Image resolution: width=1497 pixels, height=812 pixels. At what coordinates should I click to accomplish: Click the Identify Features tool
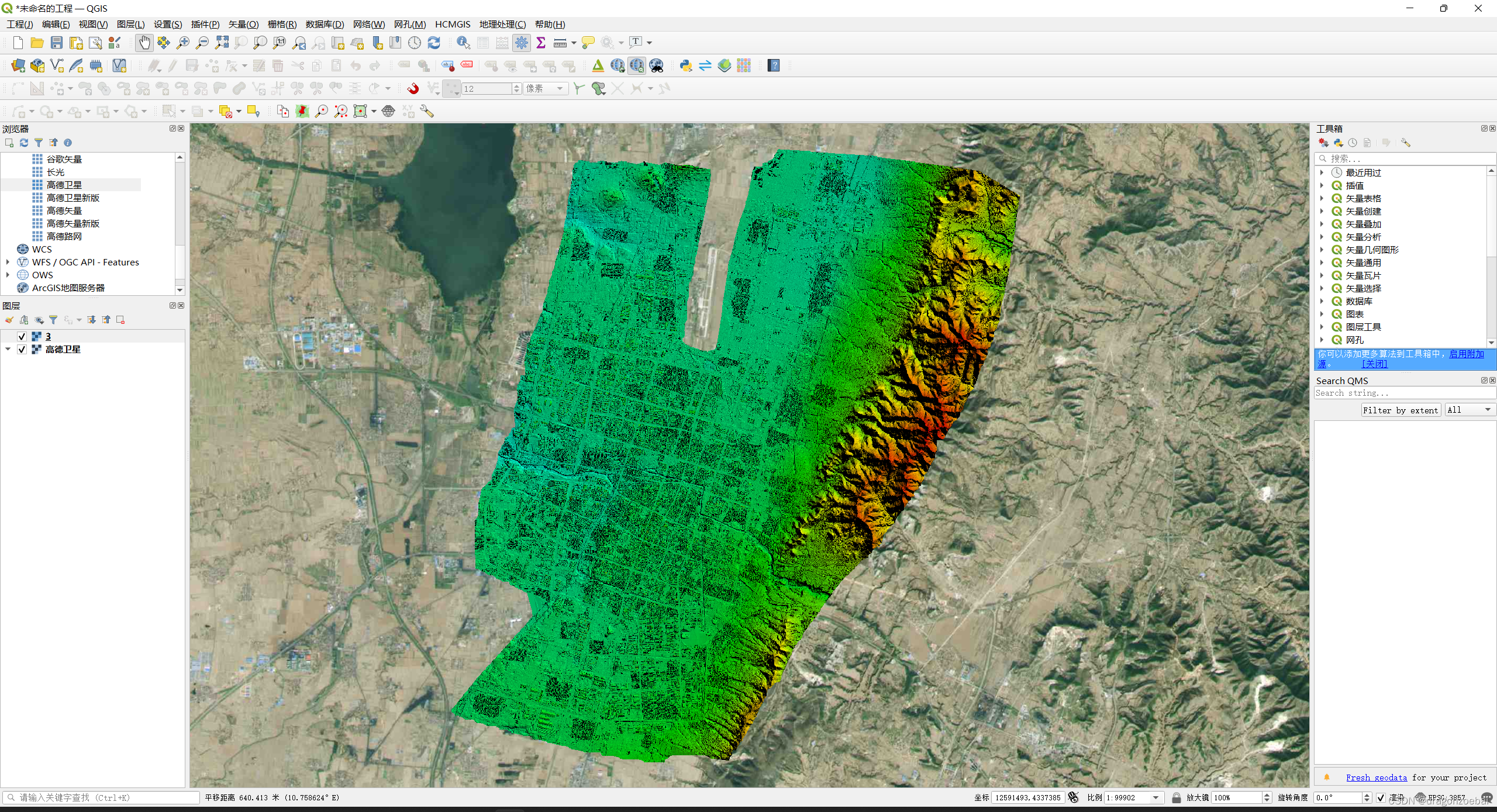463,43
